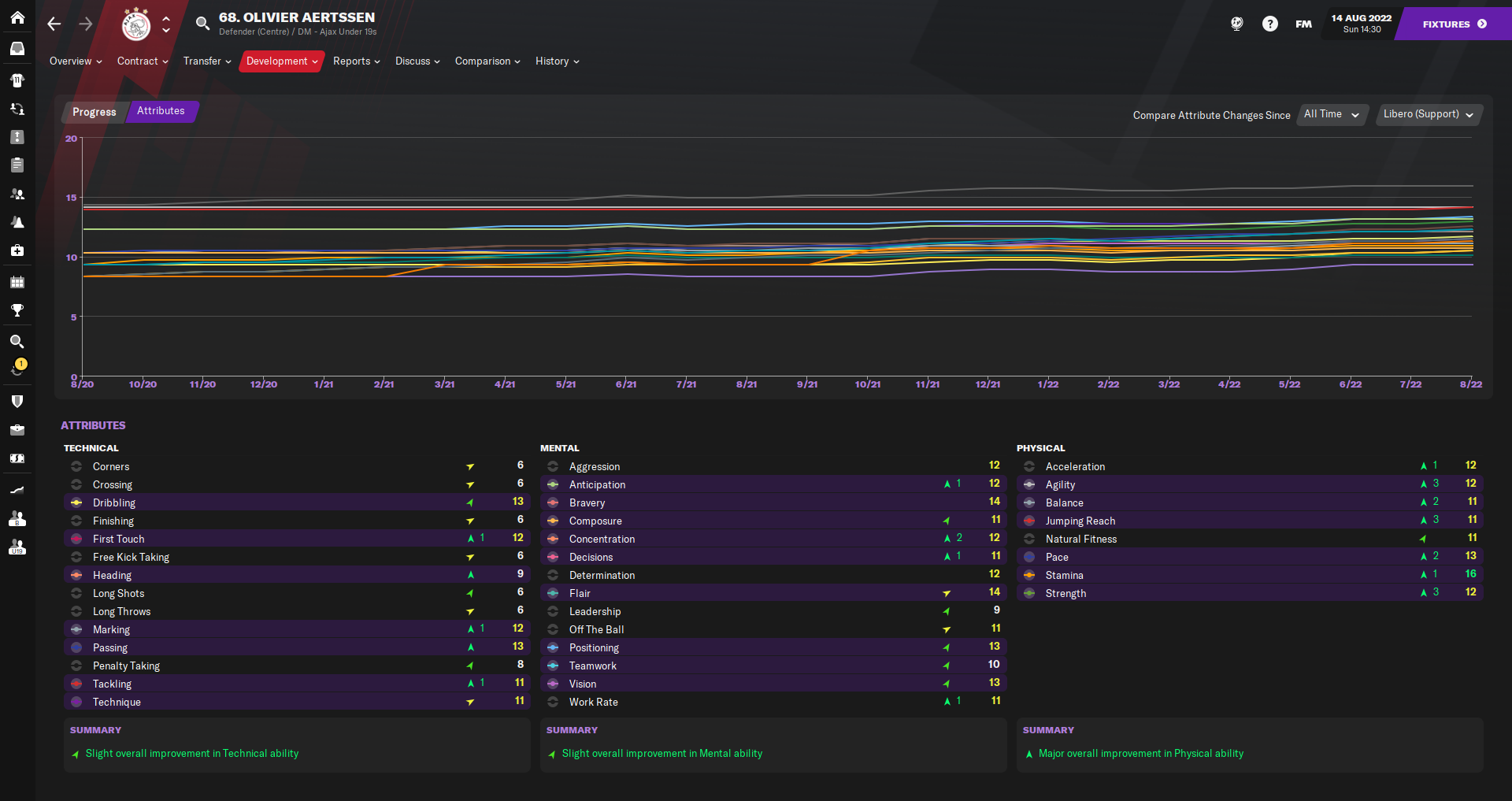Open the Training cones icon
The width and height of the screenshot is (1512, 801).
pos(17,222)
